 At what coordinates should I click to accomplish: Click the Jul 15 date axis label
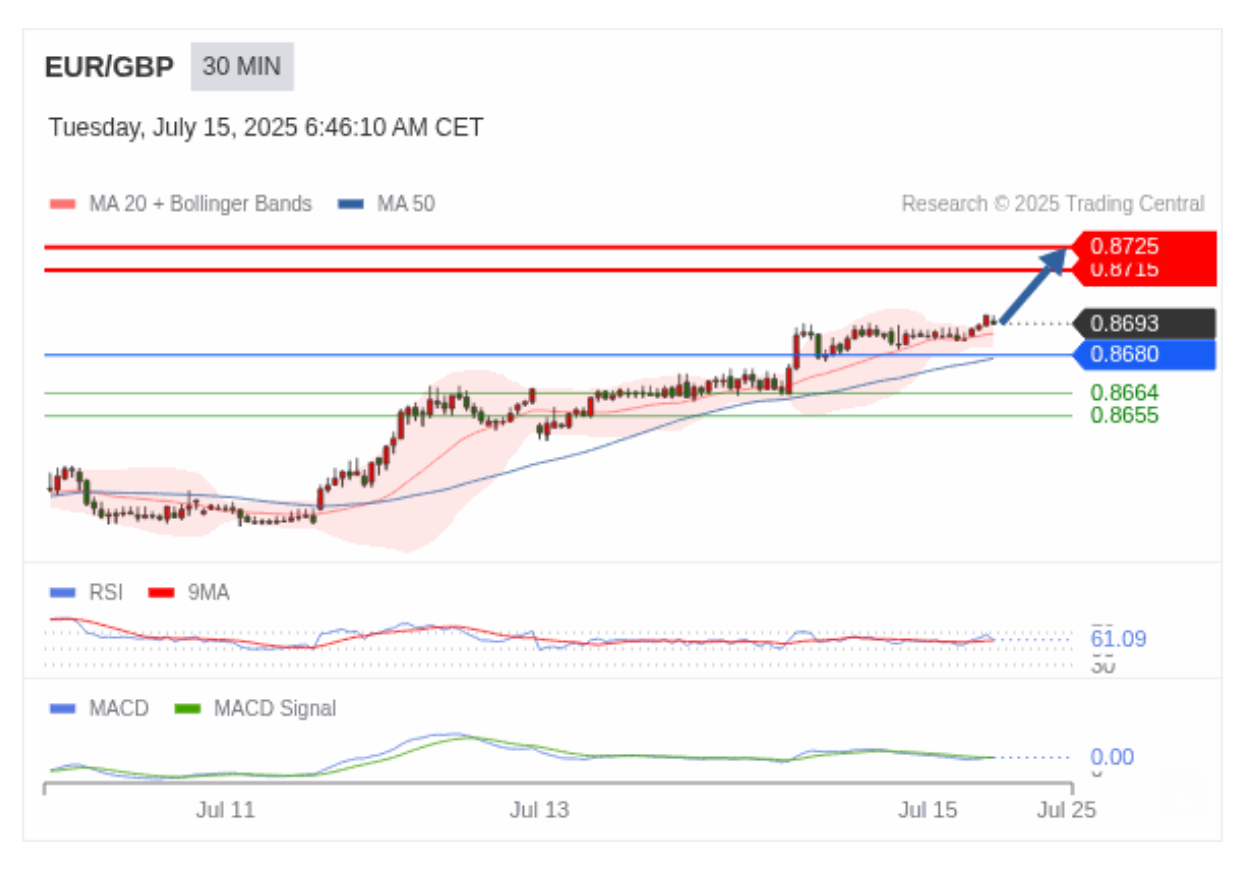coord(927,810)
